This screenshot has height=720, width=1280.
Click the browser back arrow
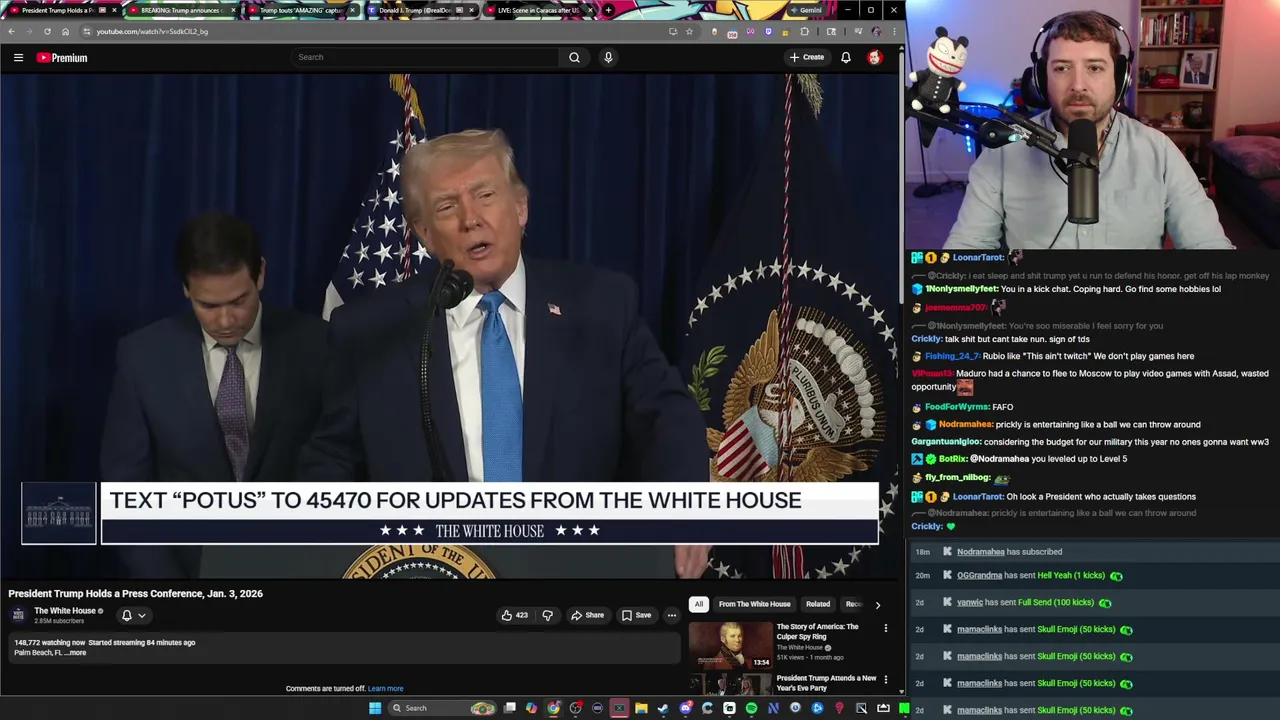point(11,31)
